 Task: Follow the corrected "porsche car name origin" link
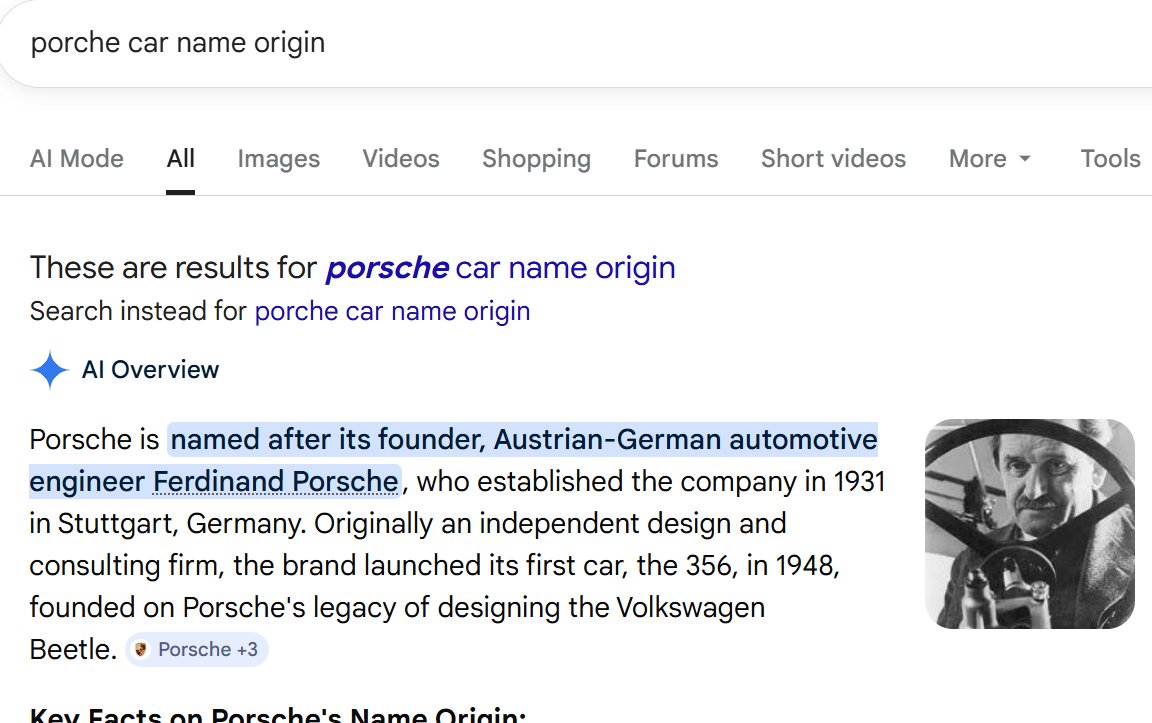coord(500,268)
